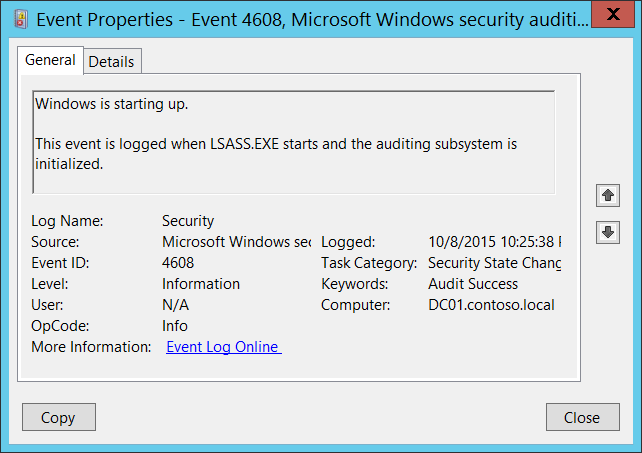642x453 pixels.
Task: Click the Level value Information
Action: pyautogui.click(x=201, y=284)
